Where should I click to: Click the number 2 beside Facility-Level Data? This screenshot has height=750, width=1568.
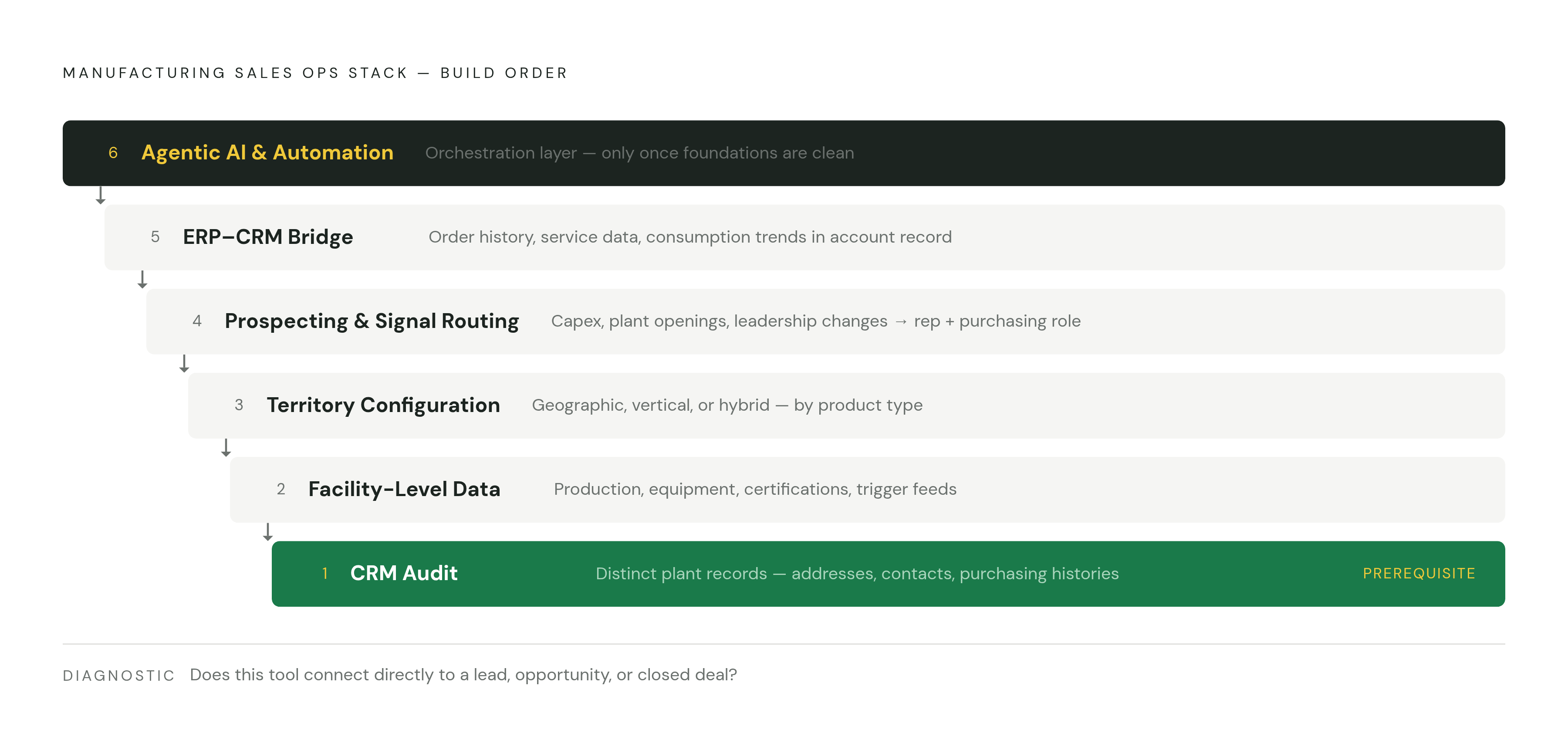click(x=280, y=489)
